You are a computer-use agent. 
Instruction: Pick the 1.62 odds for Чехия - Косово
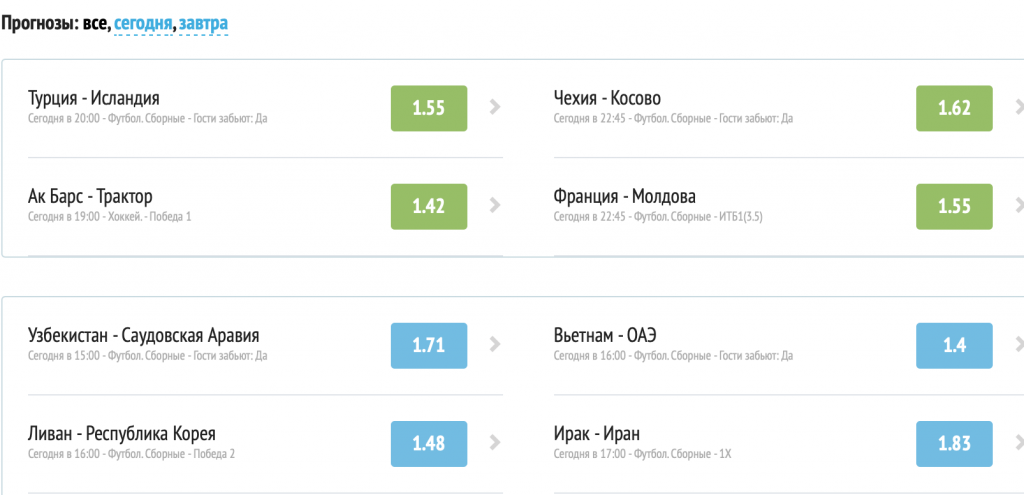coord(954,108)
